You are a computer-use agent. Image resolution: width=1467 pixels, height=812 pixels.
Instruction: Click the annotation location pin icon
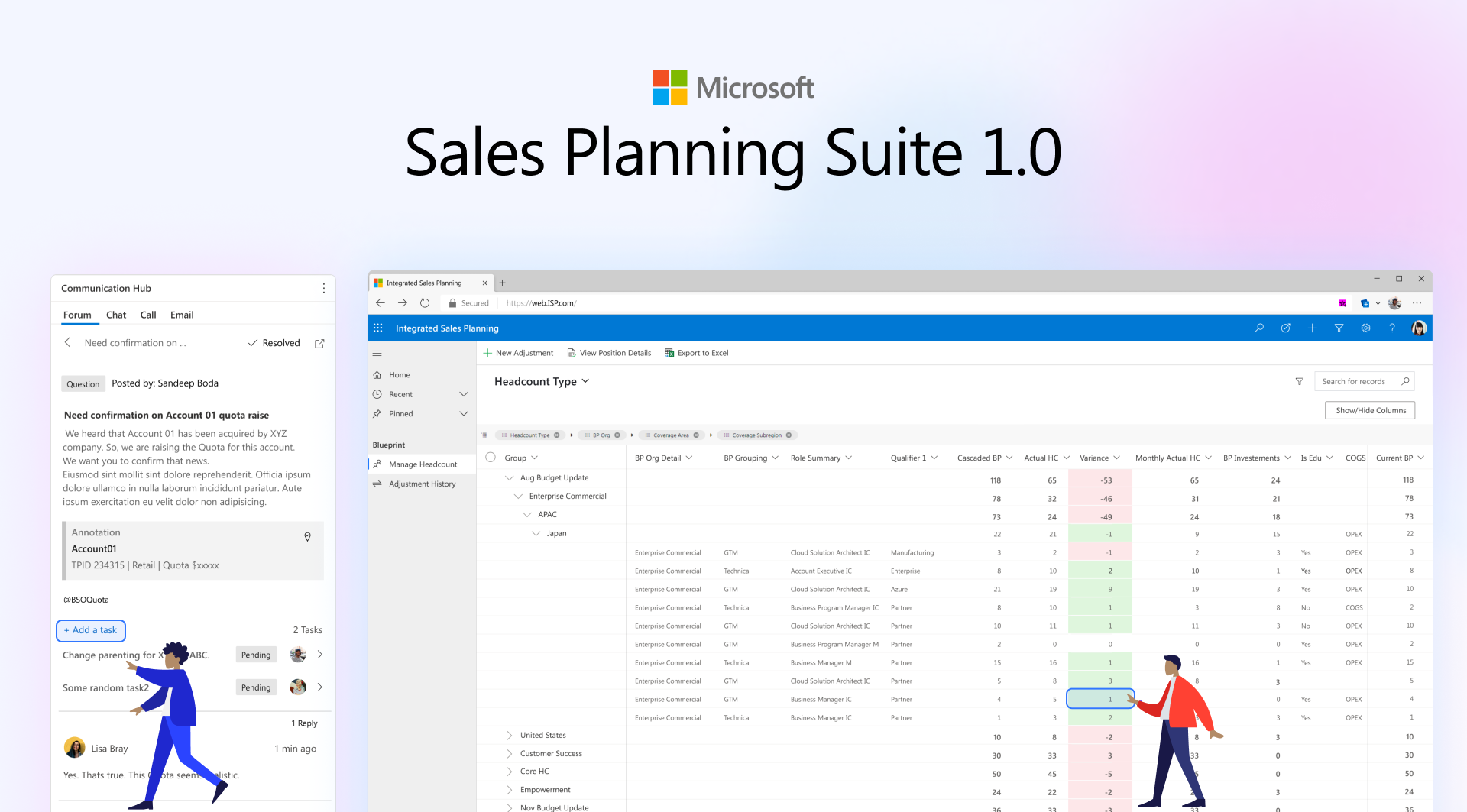coord(308,537)
